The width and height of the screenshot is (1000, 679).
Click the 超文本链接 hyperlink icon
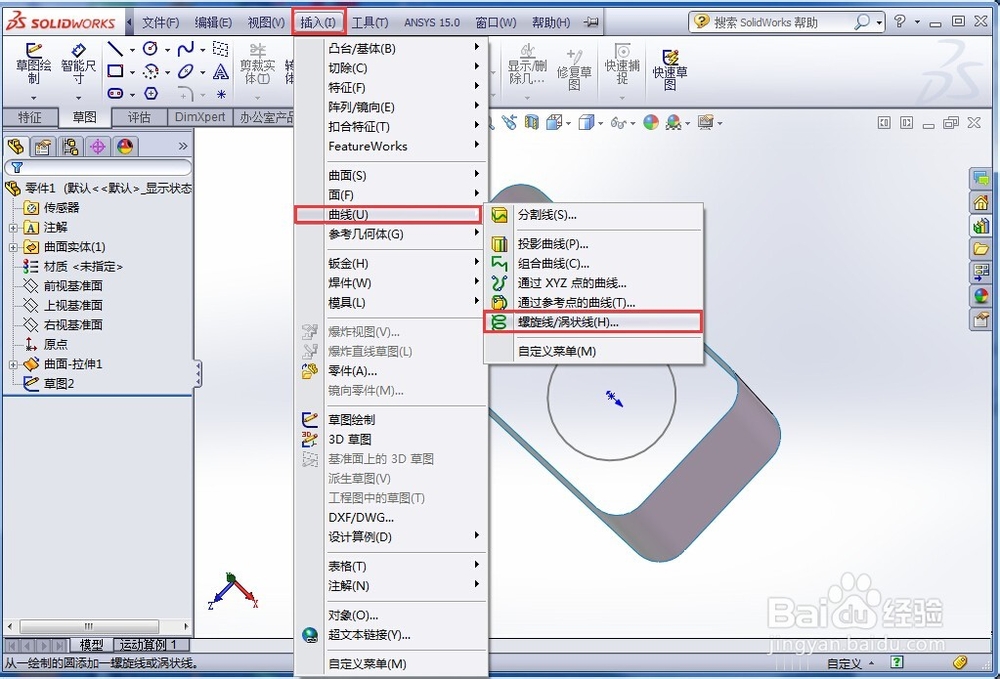pos(310,635)
